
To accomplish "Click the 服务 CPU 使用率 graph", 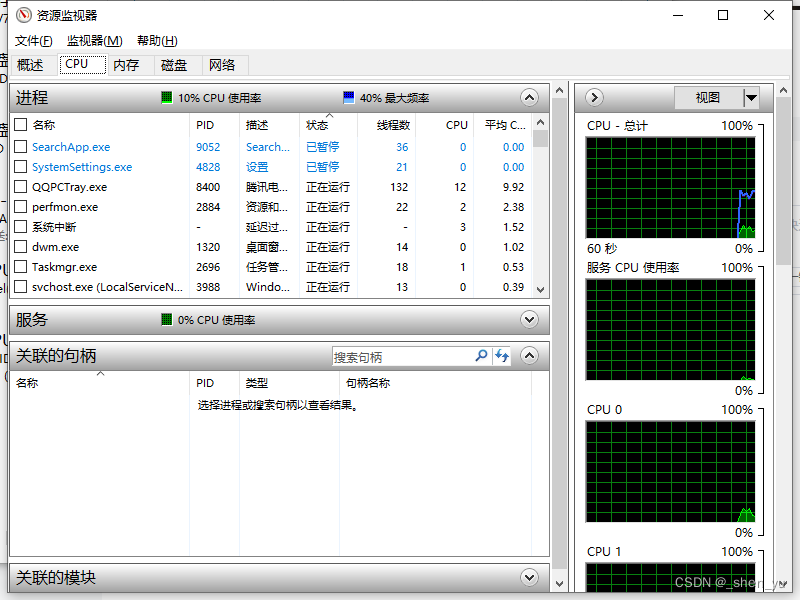I will coord(670,330).
